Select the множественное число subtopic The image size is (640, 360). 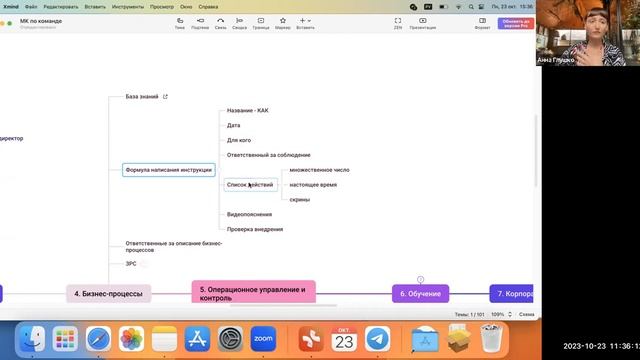[320, 170]
